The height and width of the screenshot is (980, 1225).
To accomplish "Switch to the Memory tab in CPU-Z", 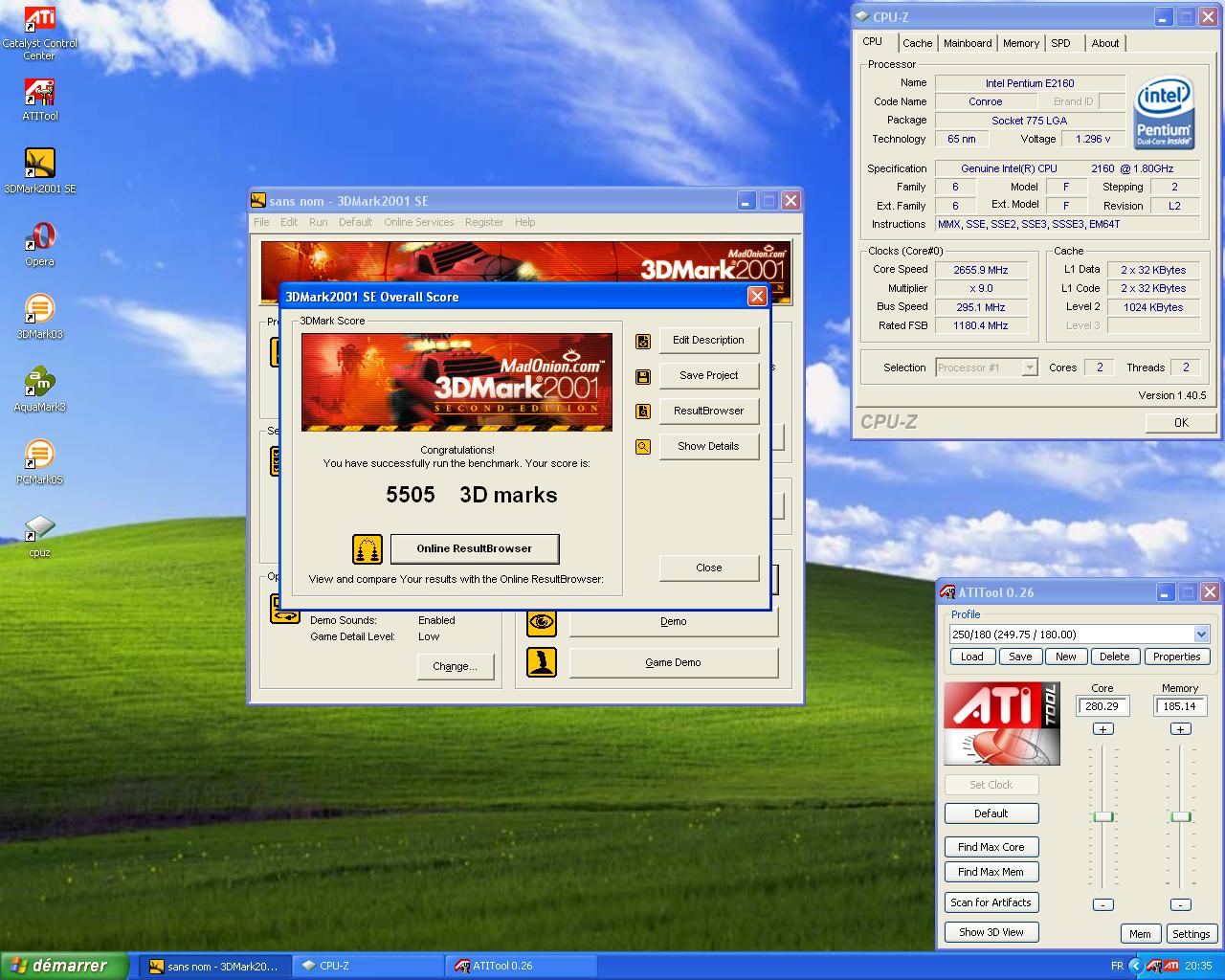I will [1021, 43].
